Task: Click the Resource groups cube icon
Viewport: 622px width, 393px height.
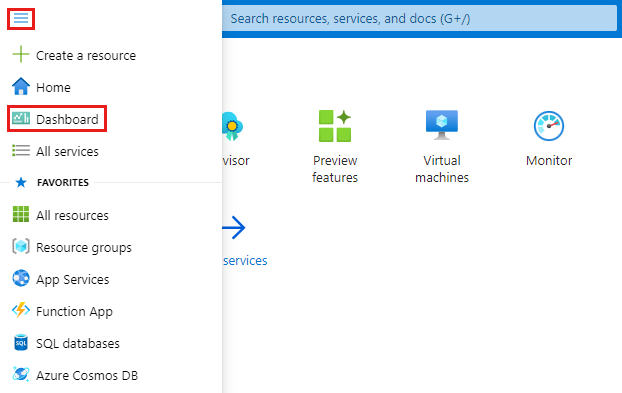Action: (x=21, y=246)
